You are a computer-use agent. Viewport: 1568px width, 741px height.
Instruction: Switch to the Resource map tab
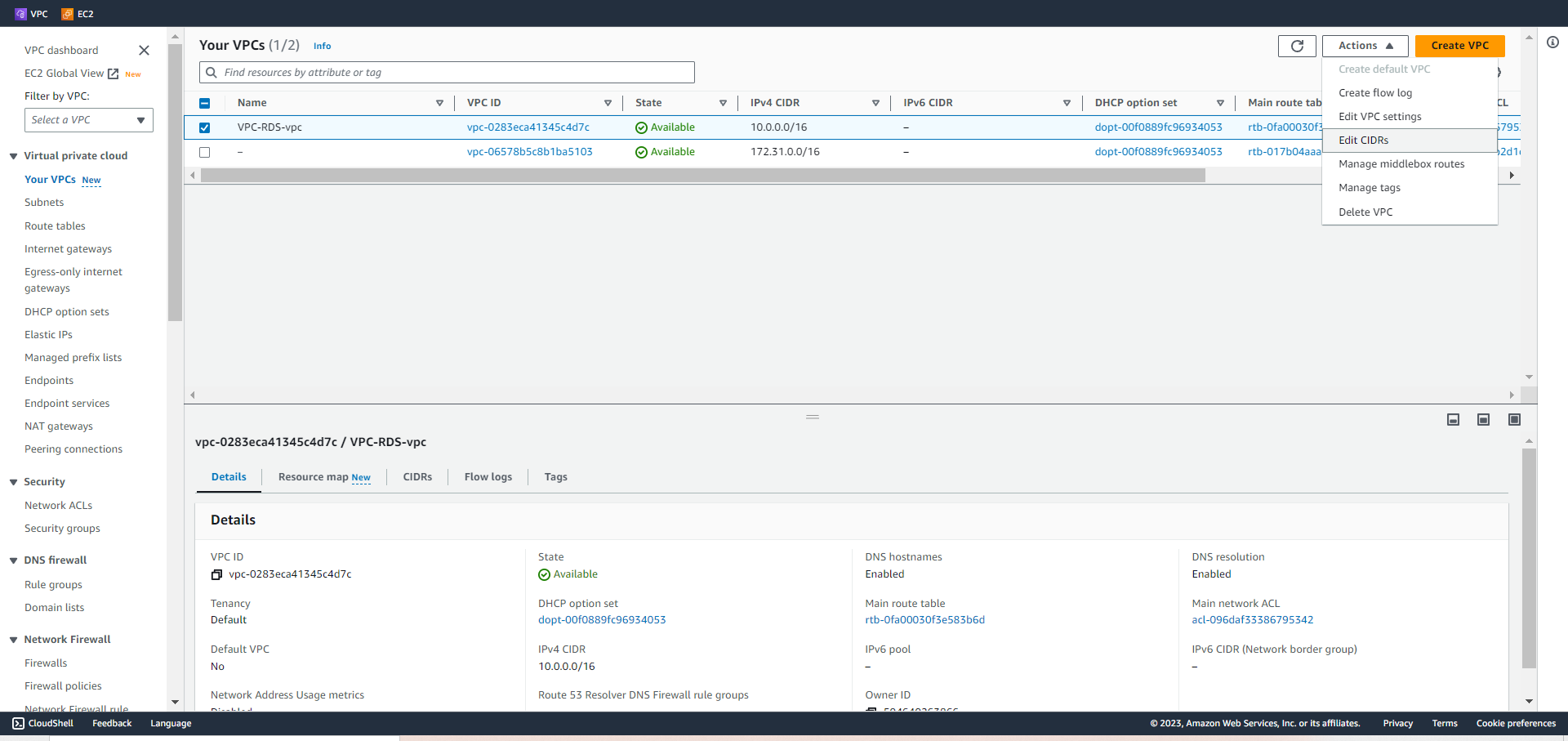324,477
